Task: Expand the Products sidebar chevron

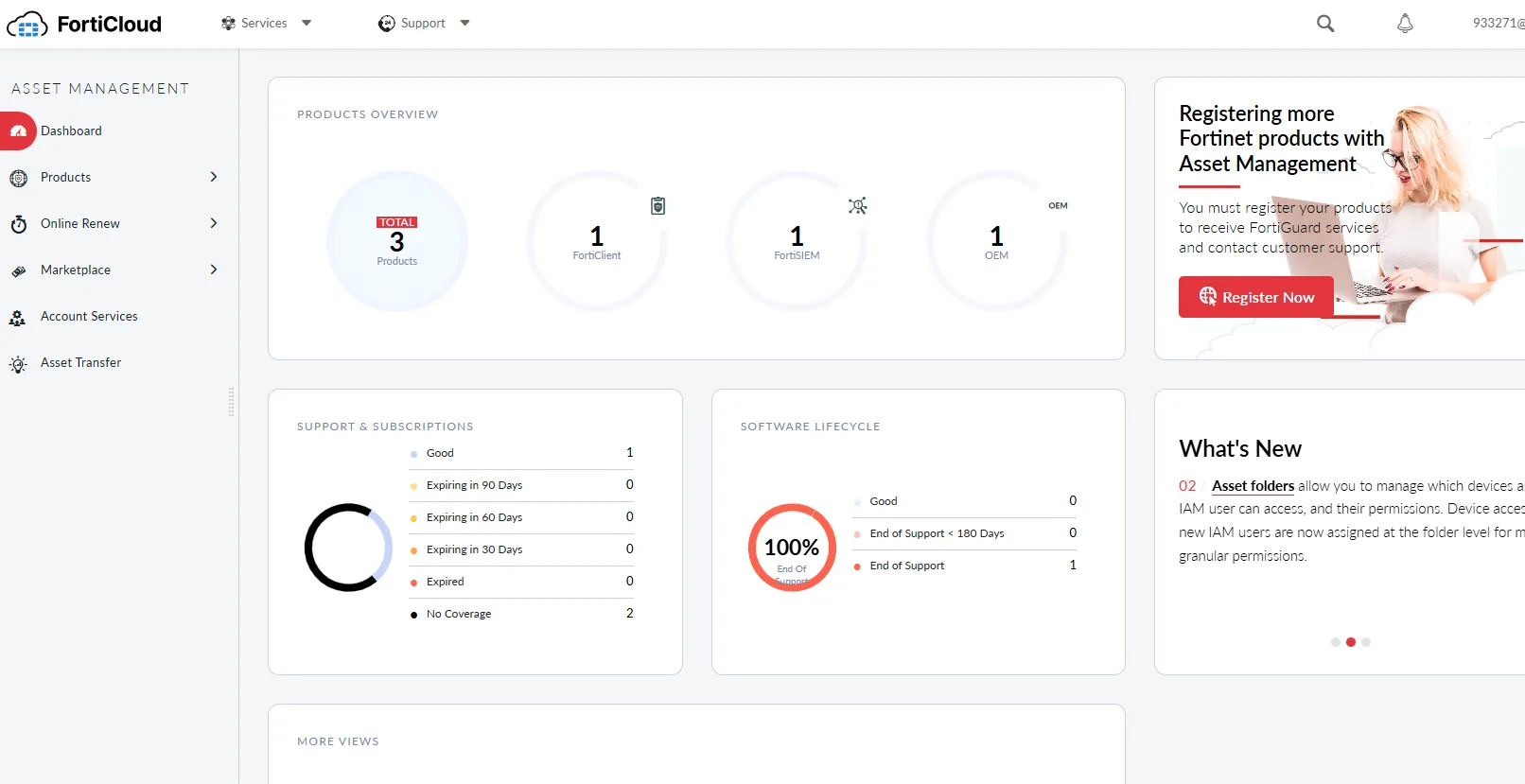Action: coord(214,177)
